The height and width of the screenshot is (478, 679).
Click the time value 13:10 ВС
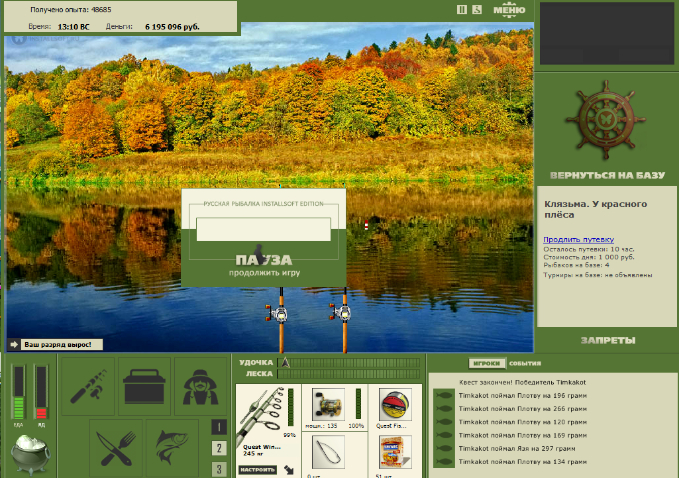click(x=74, y=26)
